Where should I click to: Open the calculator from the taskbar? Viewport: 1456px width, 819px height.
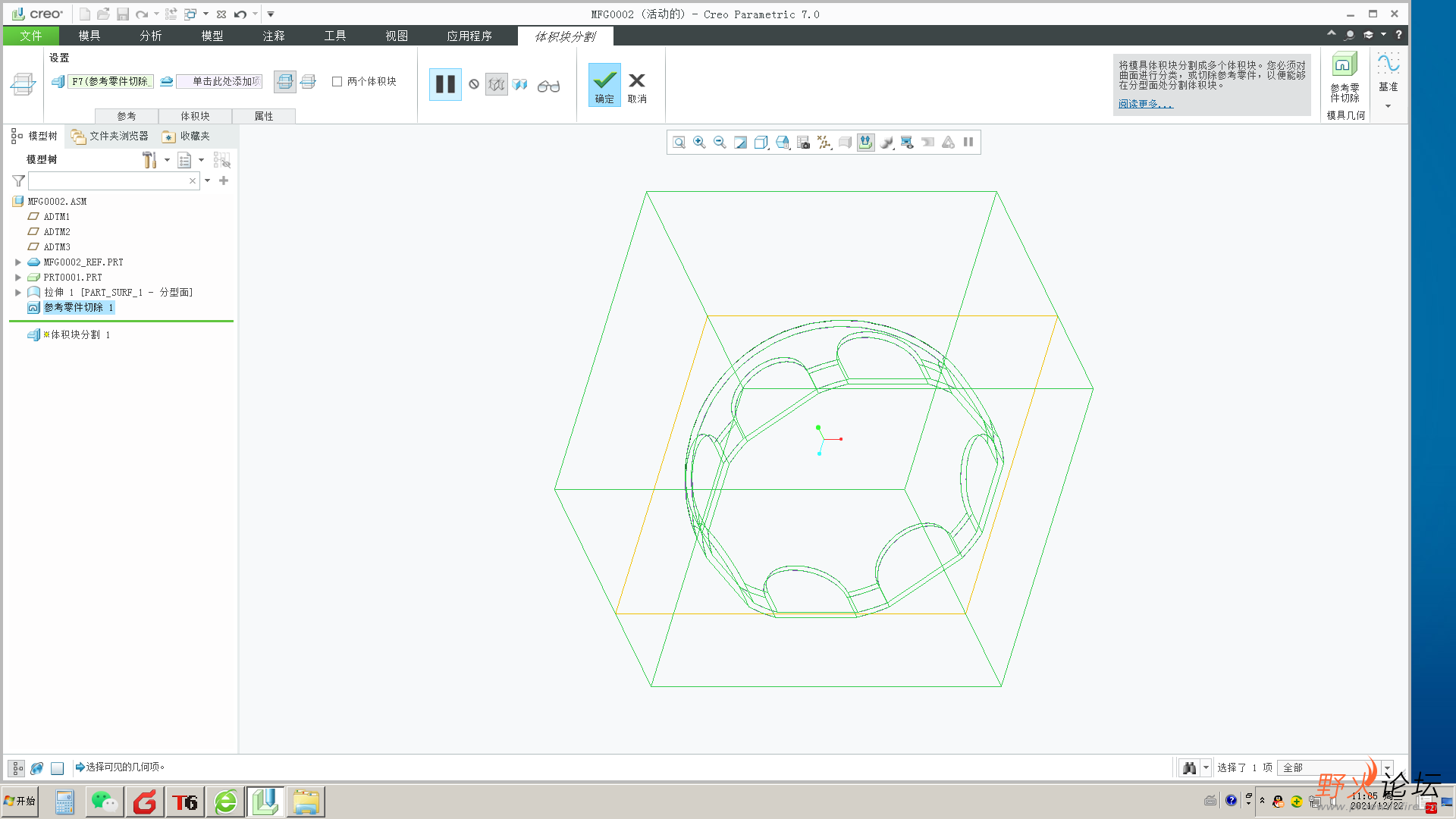[x=64, y=802]
